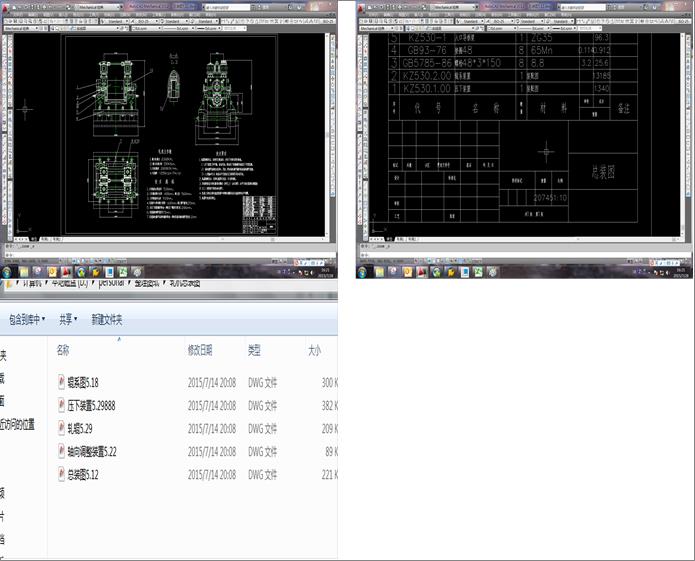Viewport: 695px width, 561px height.
Task: Click KZ530.2.00 cell in right drawing table
Action: (x=427, y=75)
